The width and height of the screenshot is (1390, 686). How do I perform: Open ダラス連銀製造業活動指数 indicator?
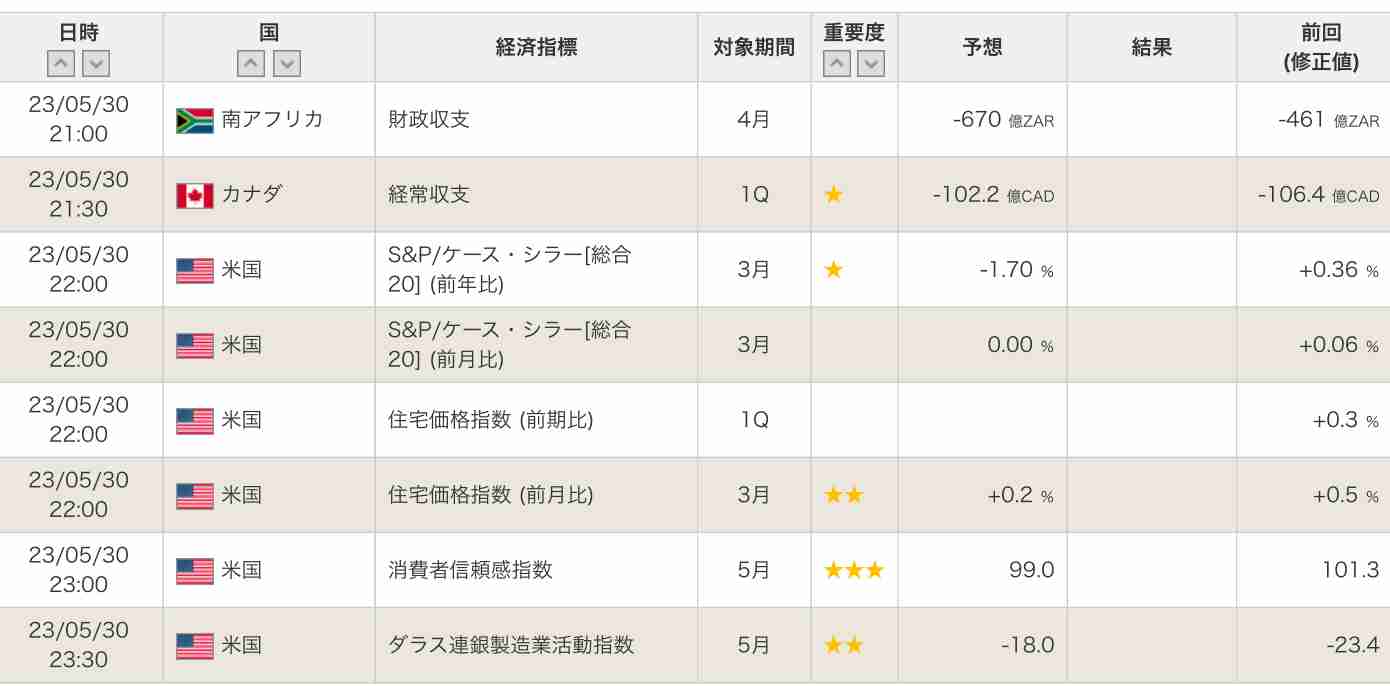[511, 645]
